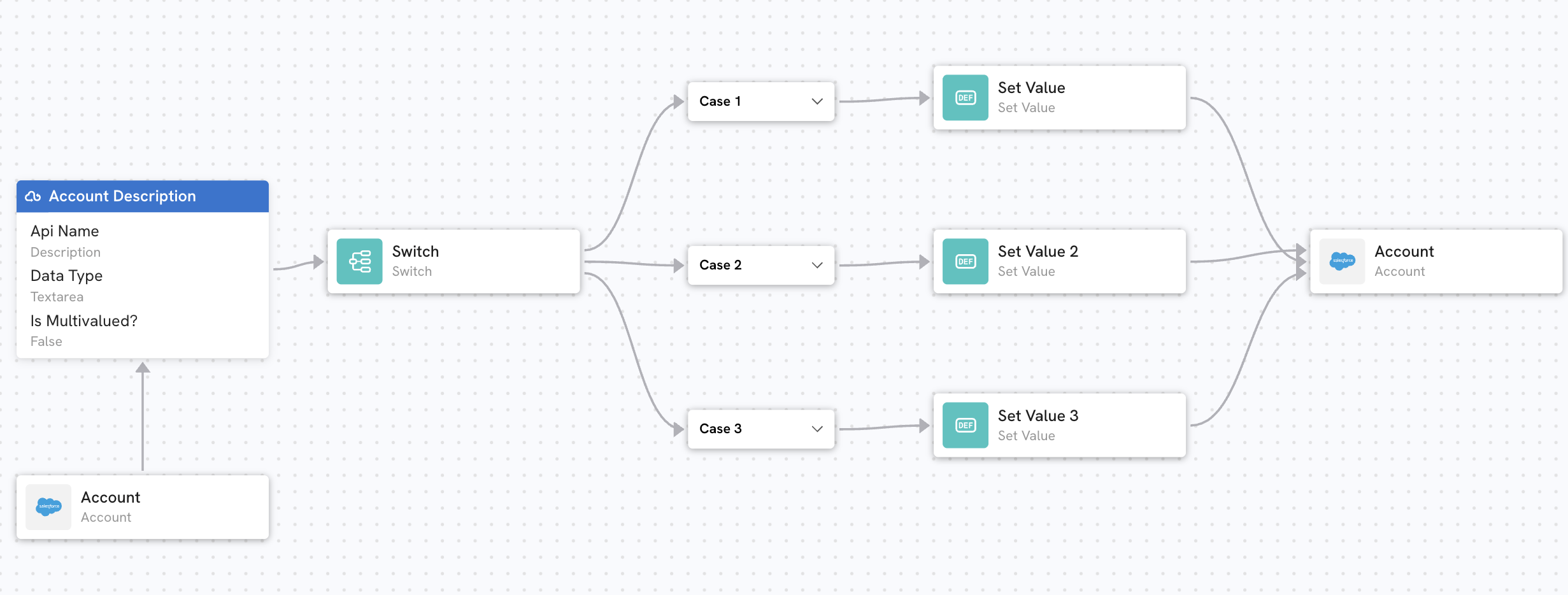Click the Set Value 3 DEF icon
The image size is (1568, 595).
pos(965,425)
